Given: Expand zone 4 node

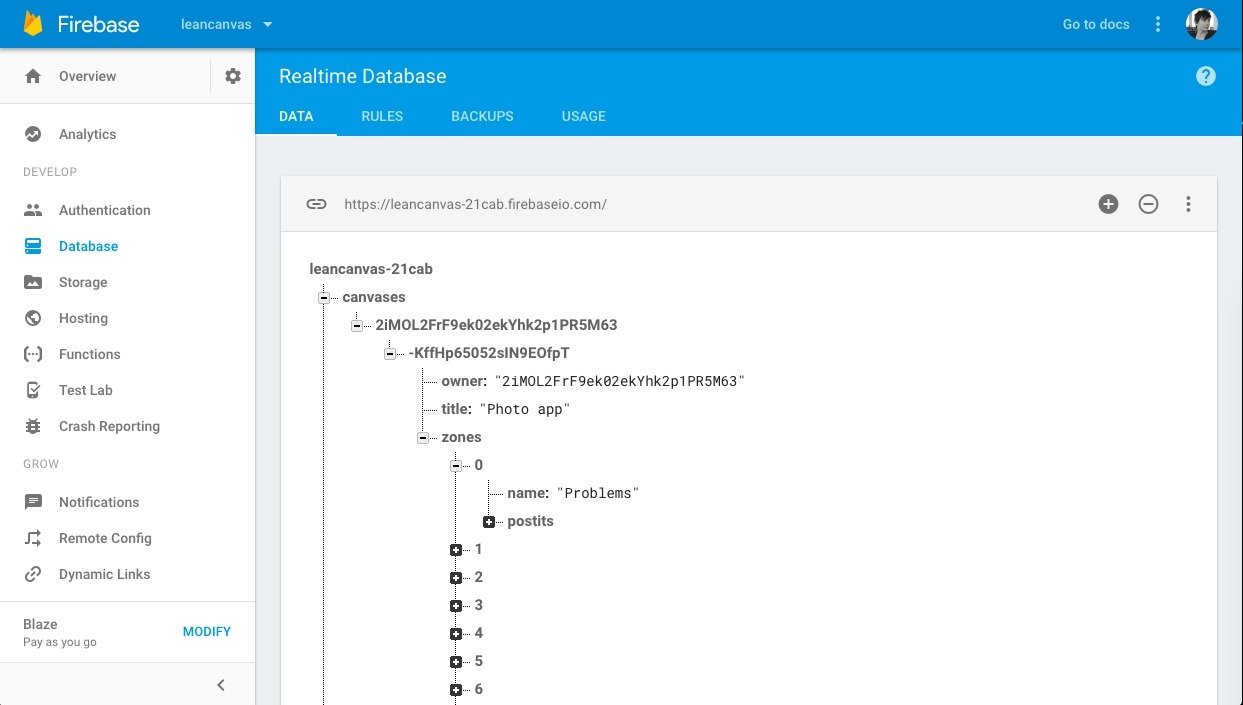Looking at the screenshot, I should 455,634.
